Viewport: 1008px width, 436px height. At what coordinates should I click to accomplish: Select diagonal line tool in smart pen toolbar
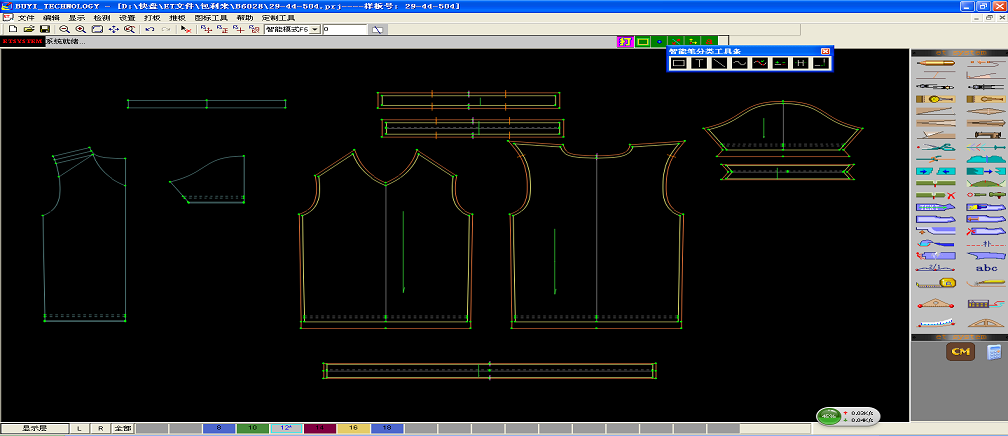[x=719, y=63]
